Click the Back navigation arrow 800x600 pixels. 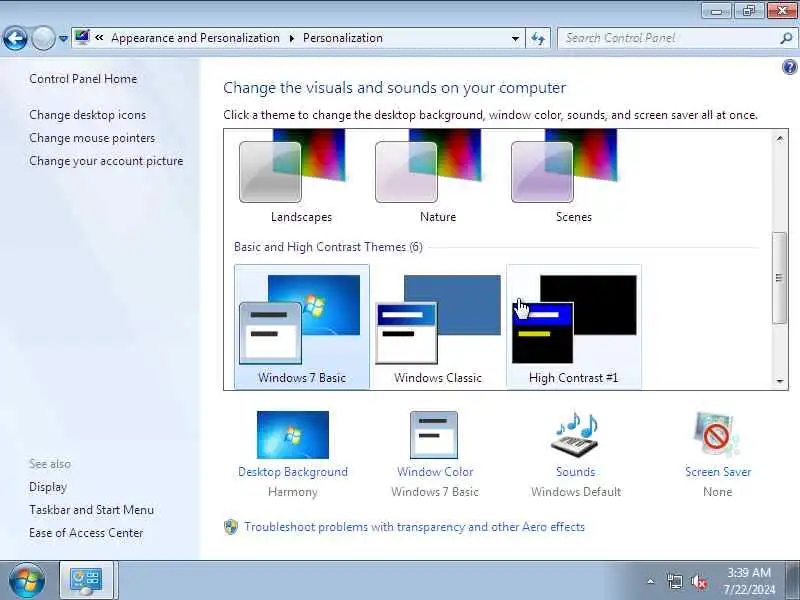[15, 38]
